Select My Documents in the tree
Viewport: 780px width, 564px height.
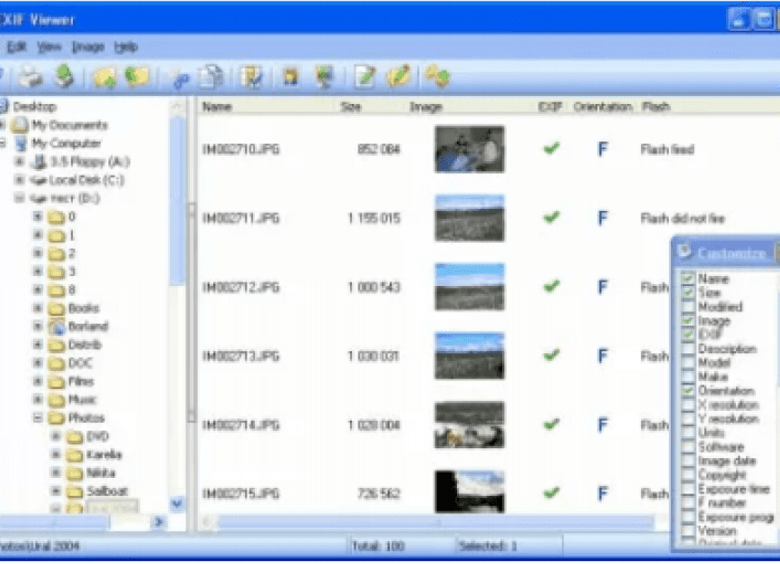tap(69, 125)
